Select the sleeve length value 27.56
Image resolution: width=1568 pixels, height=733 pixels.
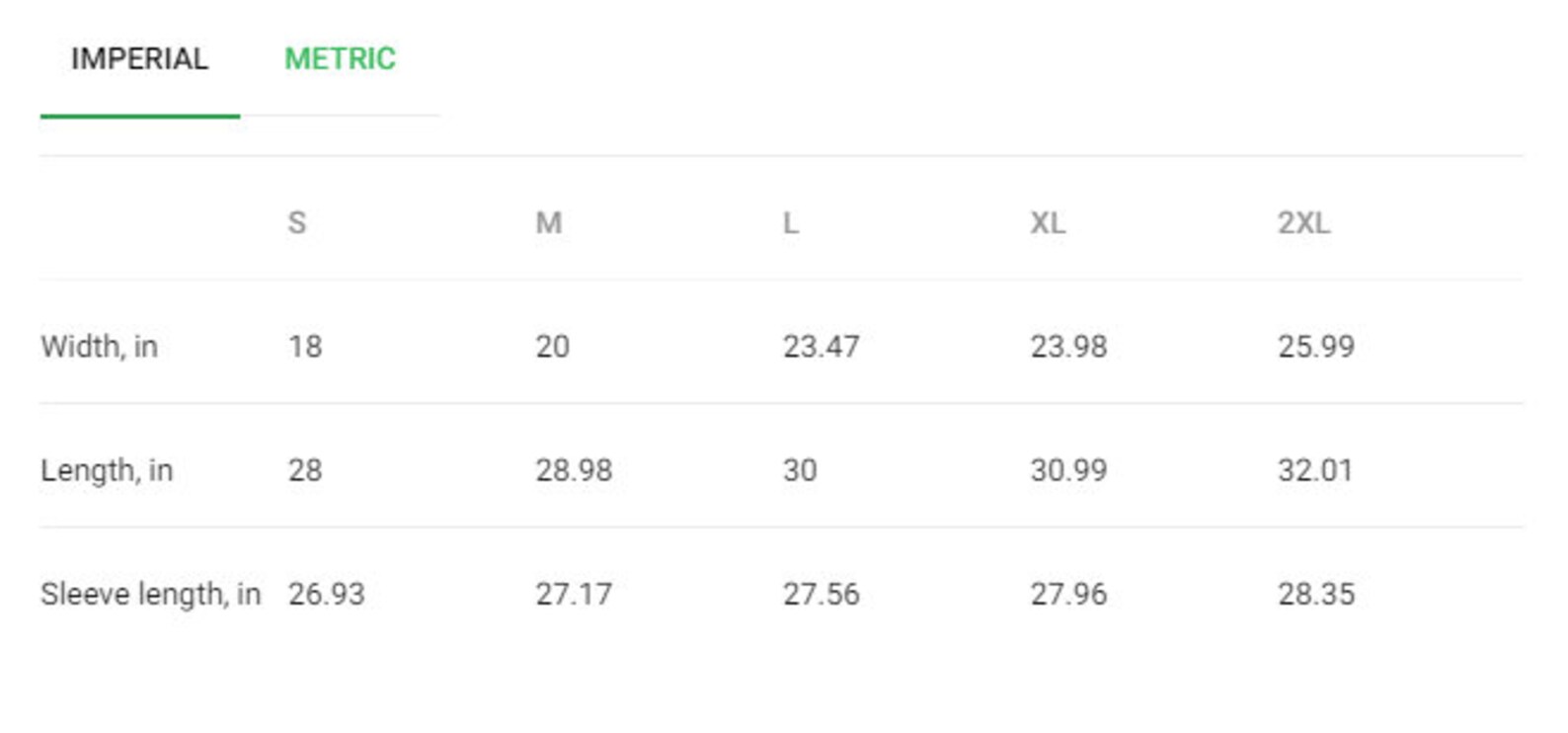(821, 594)
